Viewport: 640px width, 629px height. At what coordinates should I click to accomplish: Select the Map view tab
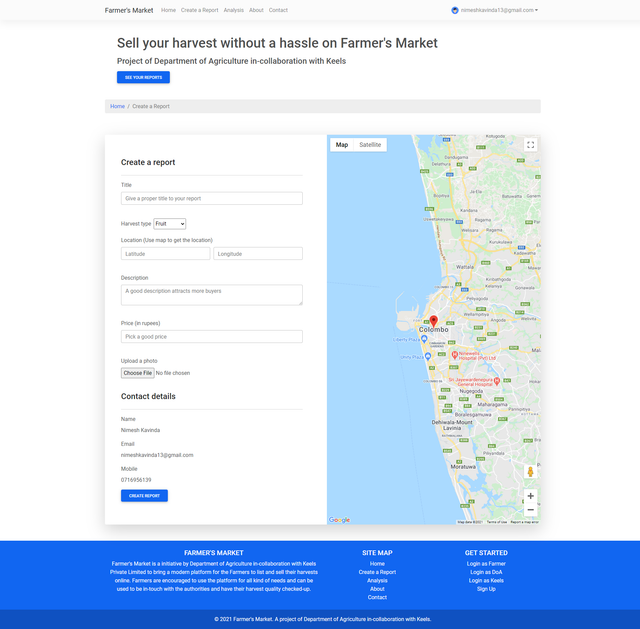(x=342, y=144)
